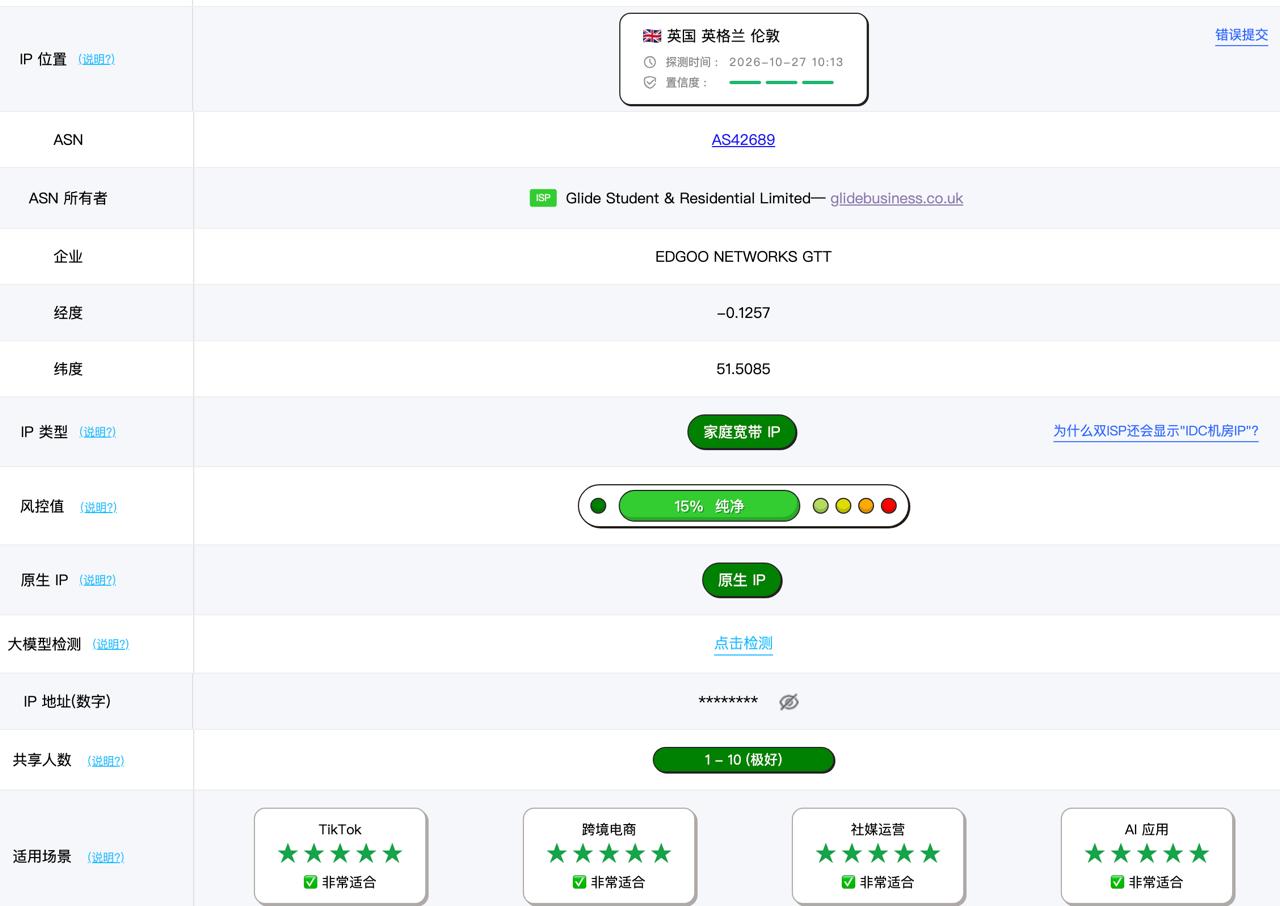Click the TikTok 非常适合 checkmark icon
Viewport: 1280px width, 906px height.
(x=310, y=882)
